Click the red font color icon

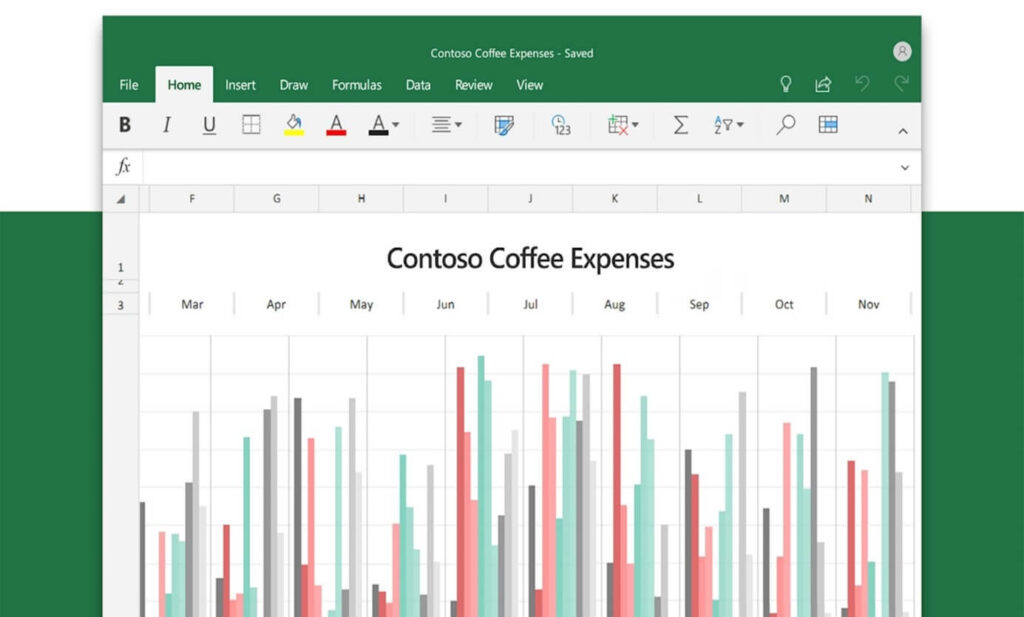pyautogui.click(x=336, y=125)
